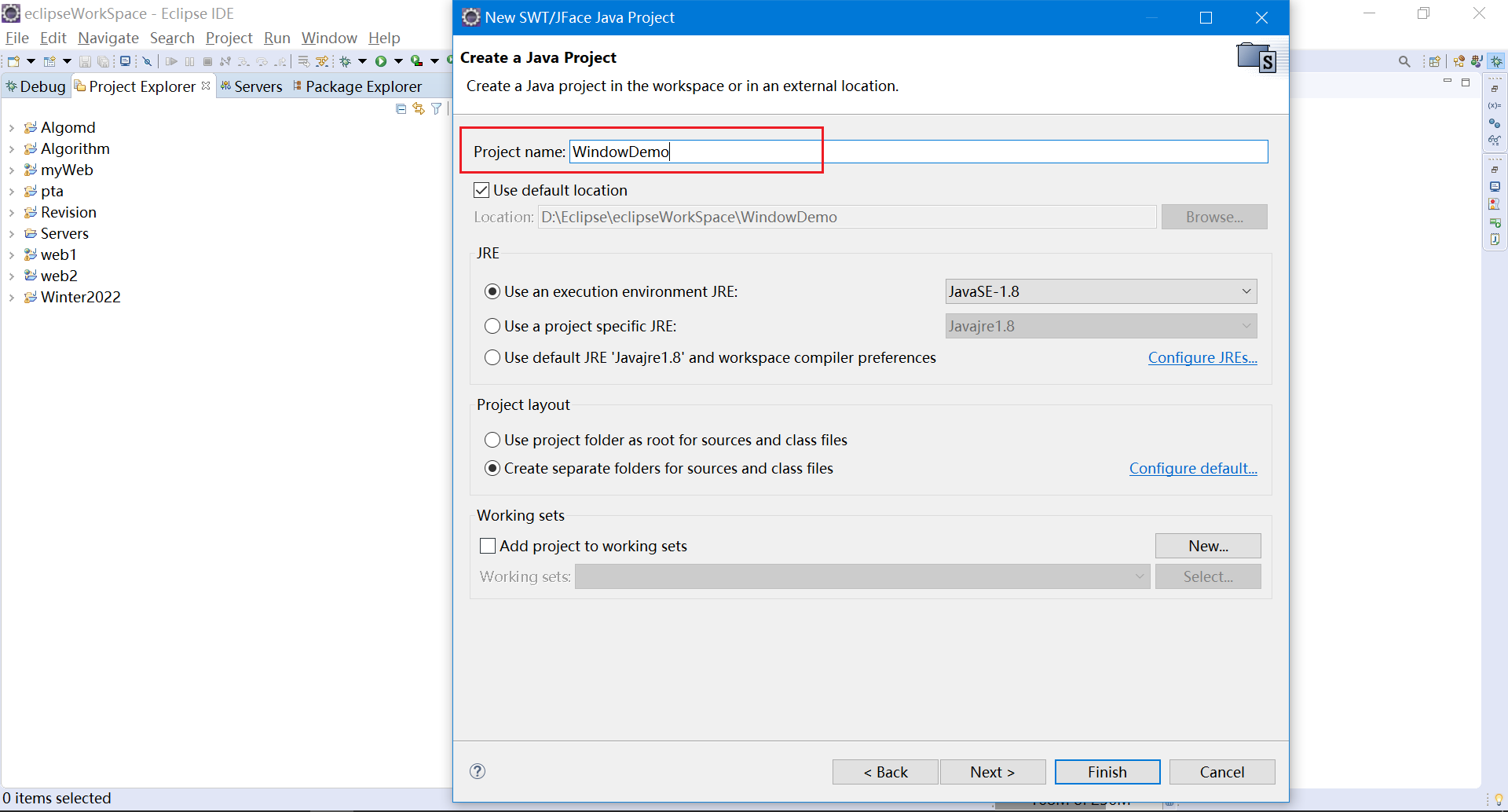Open the Navigate menu

tap(108, 38)
